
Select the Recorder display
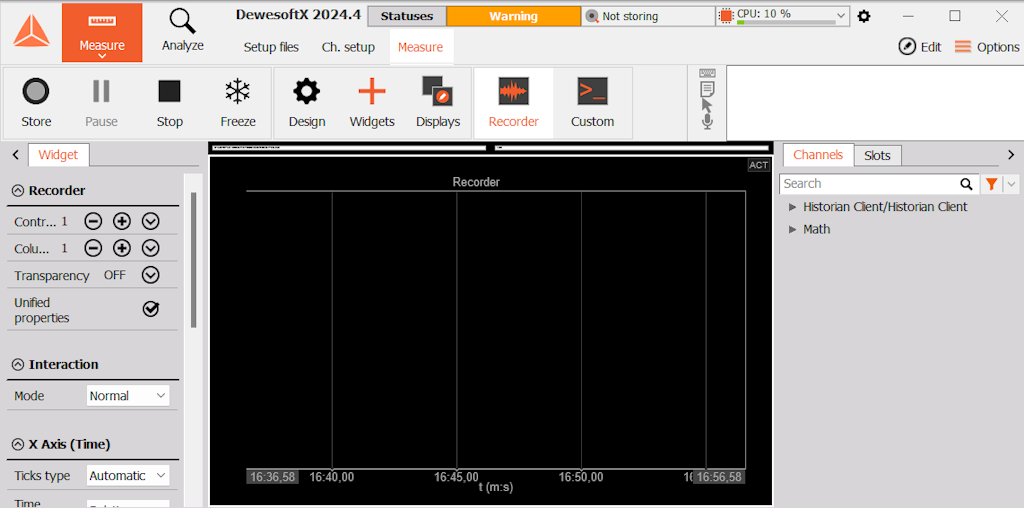[514, 103]
